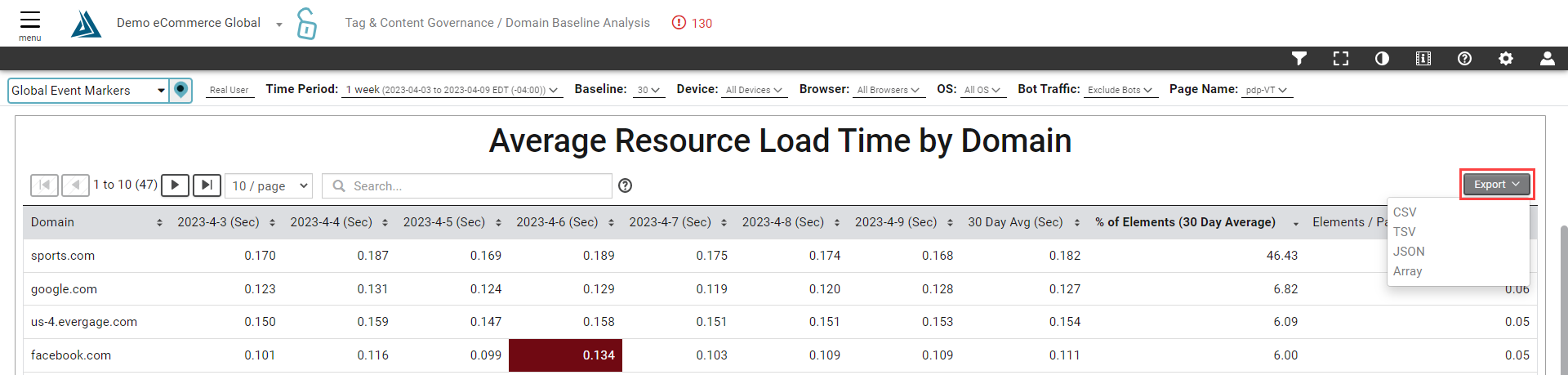1568x375 pixels.
Task: Open the Bot Traffic Exclude Bots dropdown
Action: pyautogui.click(x=1120, y=90)
